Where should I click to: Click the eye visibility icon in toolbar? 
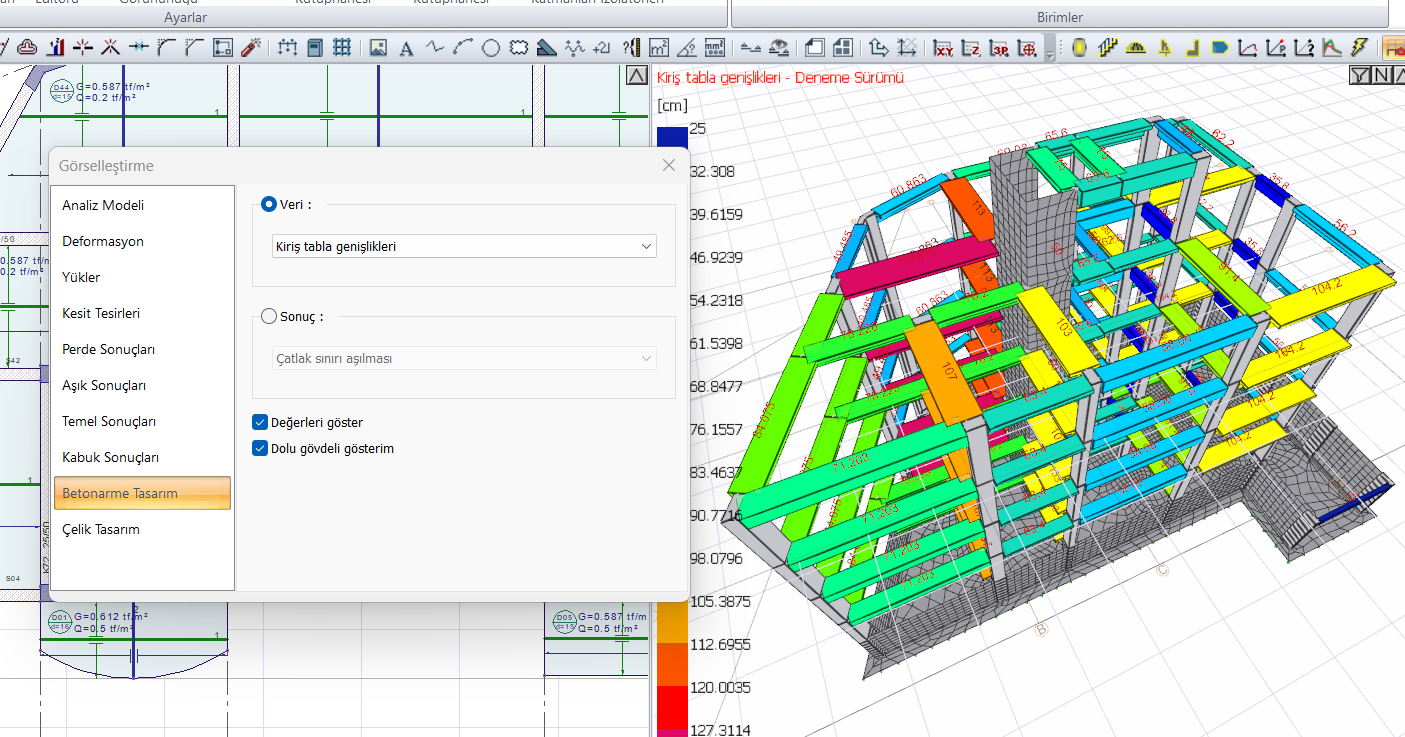(779, 47)
